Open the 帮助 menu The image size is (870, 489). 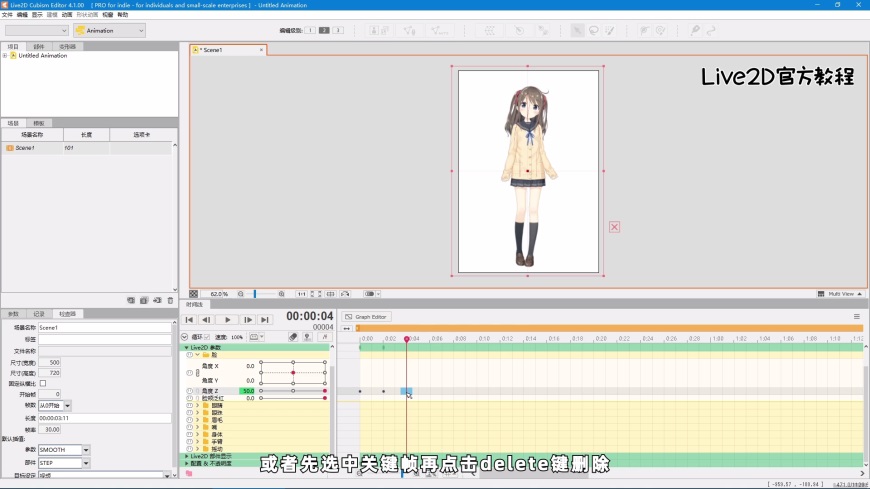coord(123,14)
